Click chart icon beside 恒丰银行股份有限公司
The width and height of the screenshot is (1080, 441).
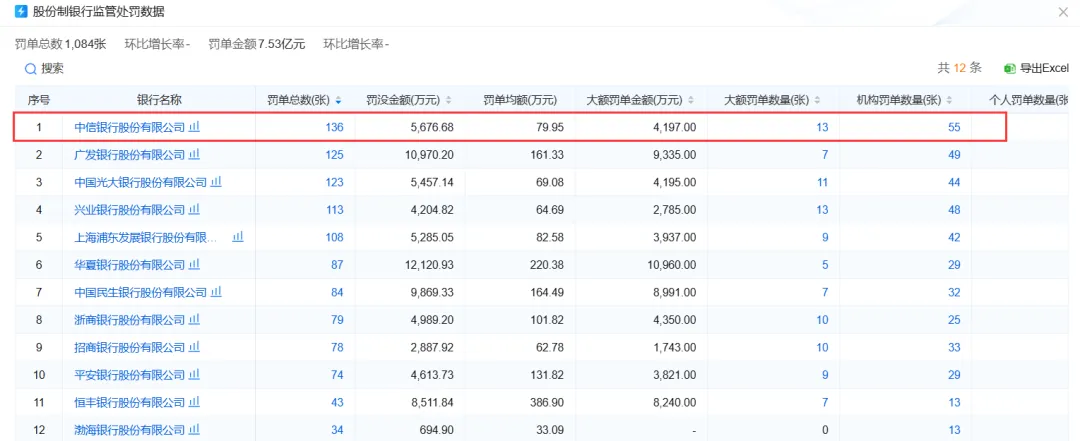[195, 402]
